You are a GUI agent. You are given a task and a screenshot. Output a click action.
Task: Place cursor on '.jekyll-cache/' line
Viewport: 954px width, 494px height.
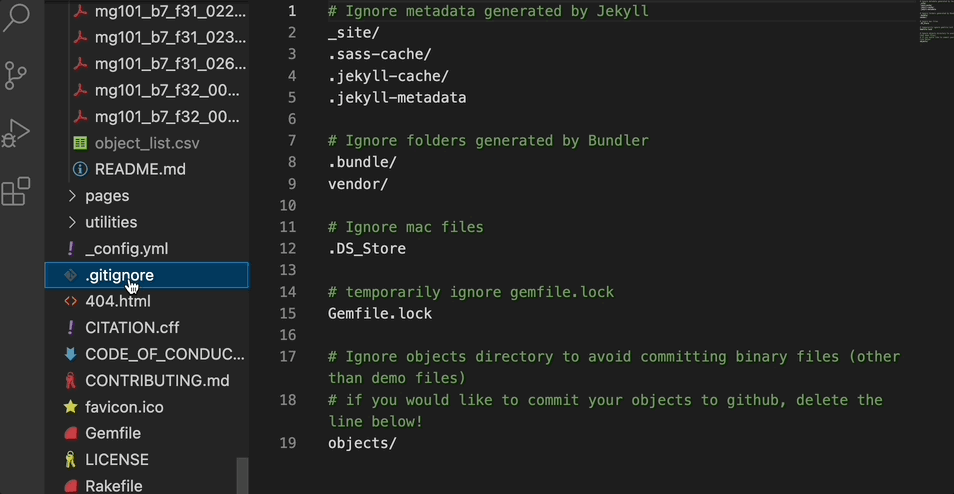pos(388,75)
